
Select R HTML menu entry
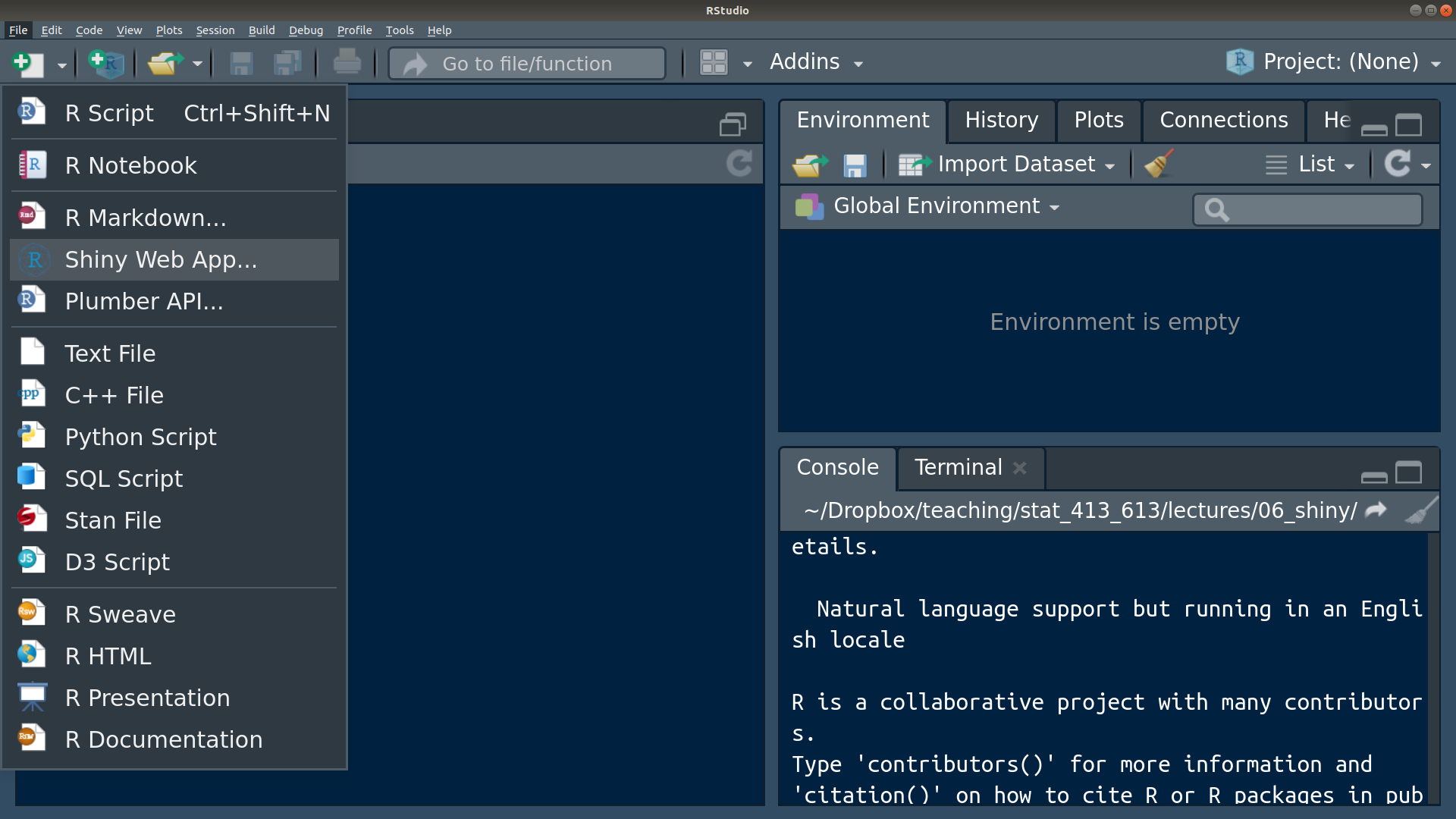pos(174,656)
